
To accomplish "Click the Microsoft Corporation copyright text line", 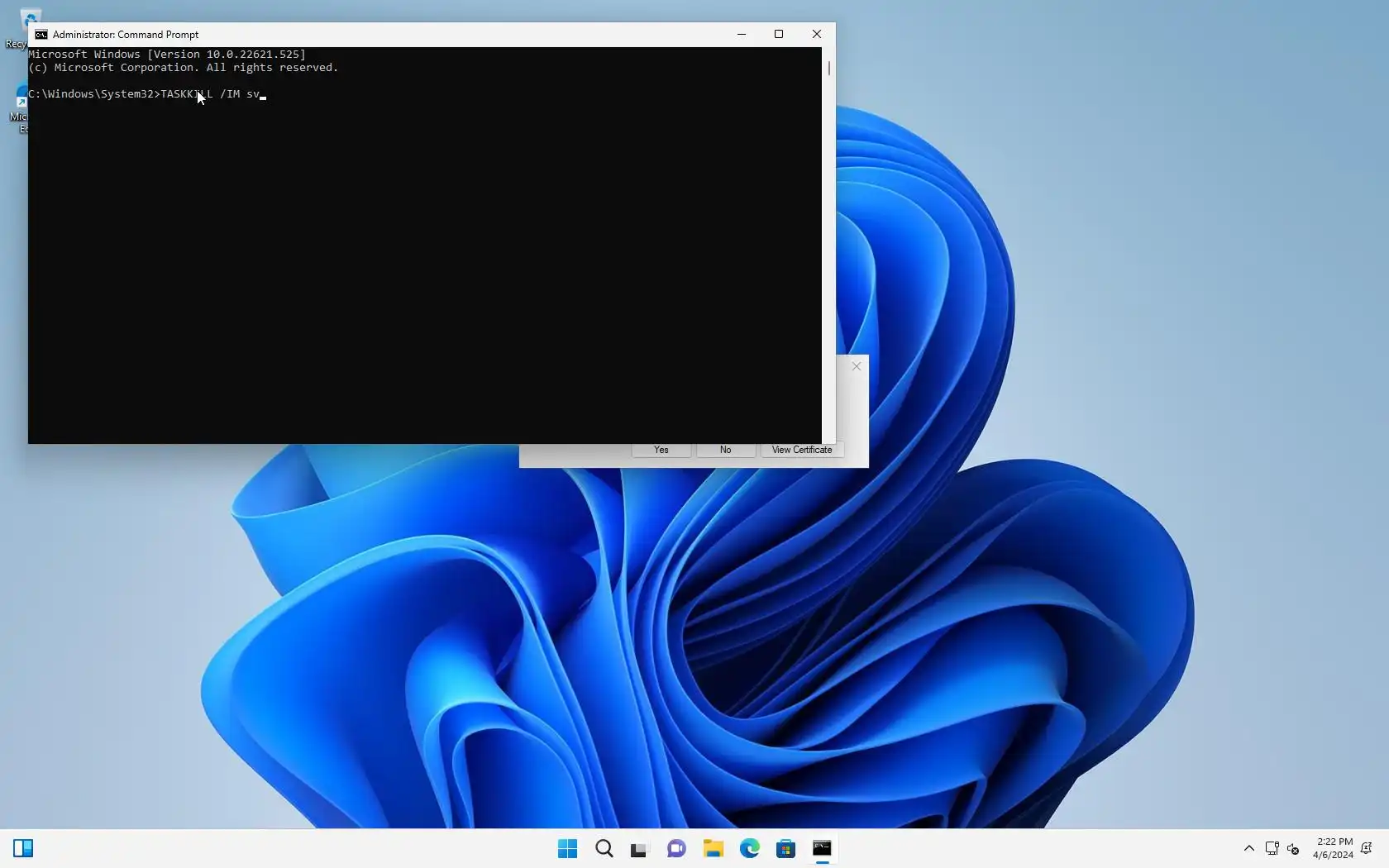I will click(184, 68).
